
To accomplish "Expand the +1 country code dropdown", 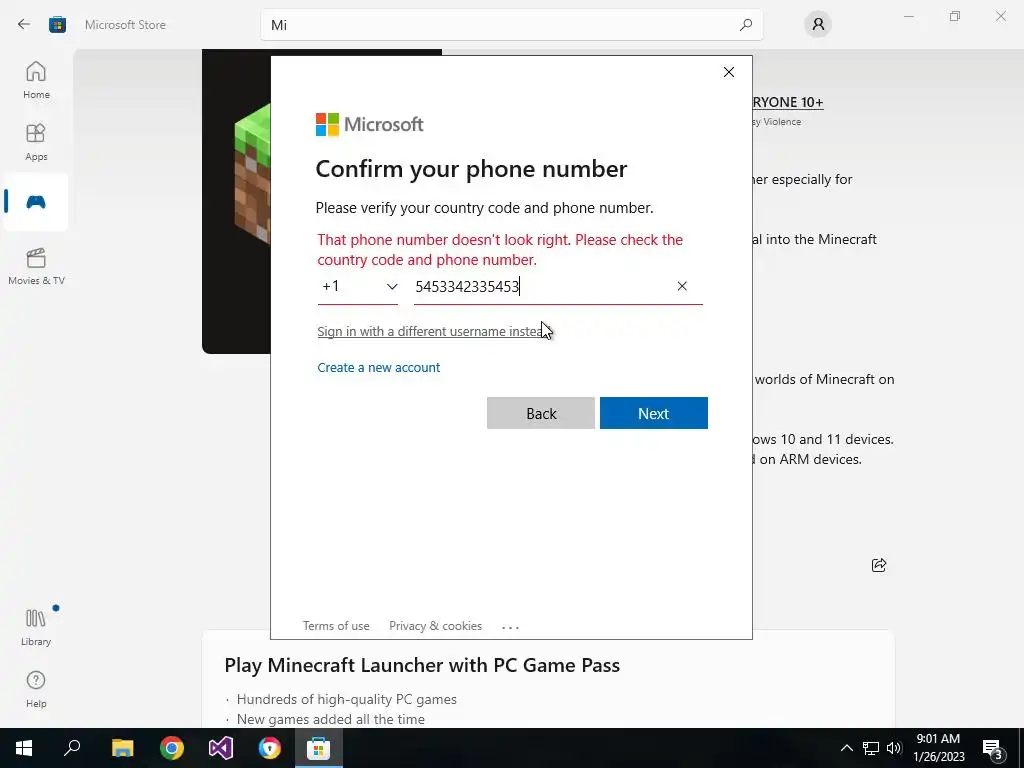I will (x=358, y=287).
